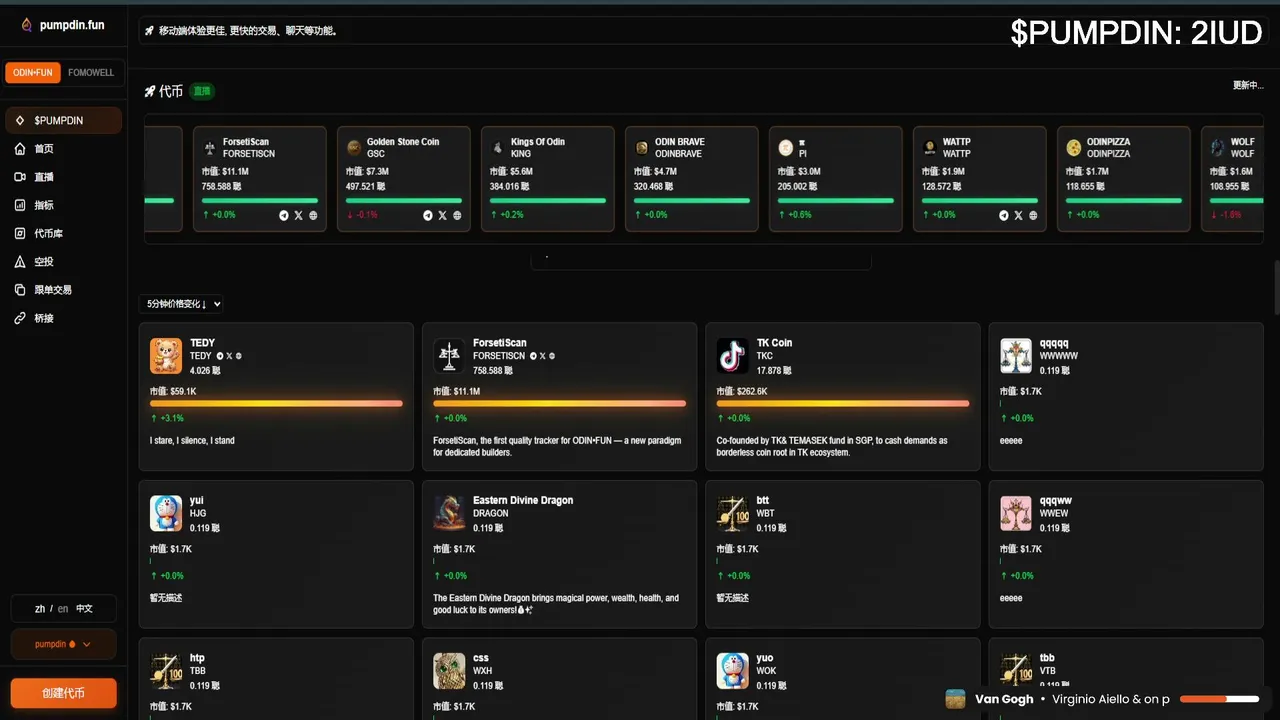Open website globe on ForsetiScan ticker card
The width and height of the screenshot is (1280, 720).
pyautogui.click(x=313, y=215)
